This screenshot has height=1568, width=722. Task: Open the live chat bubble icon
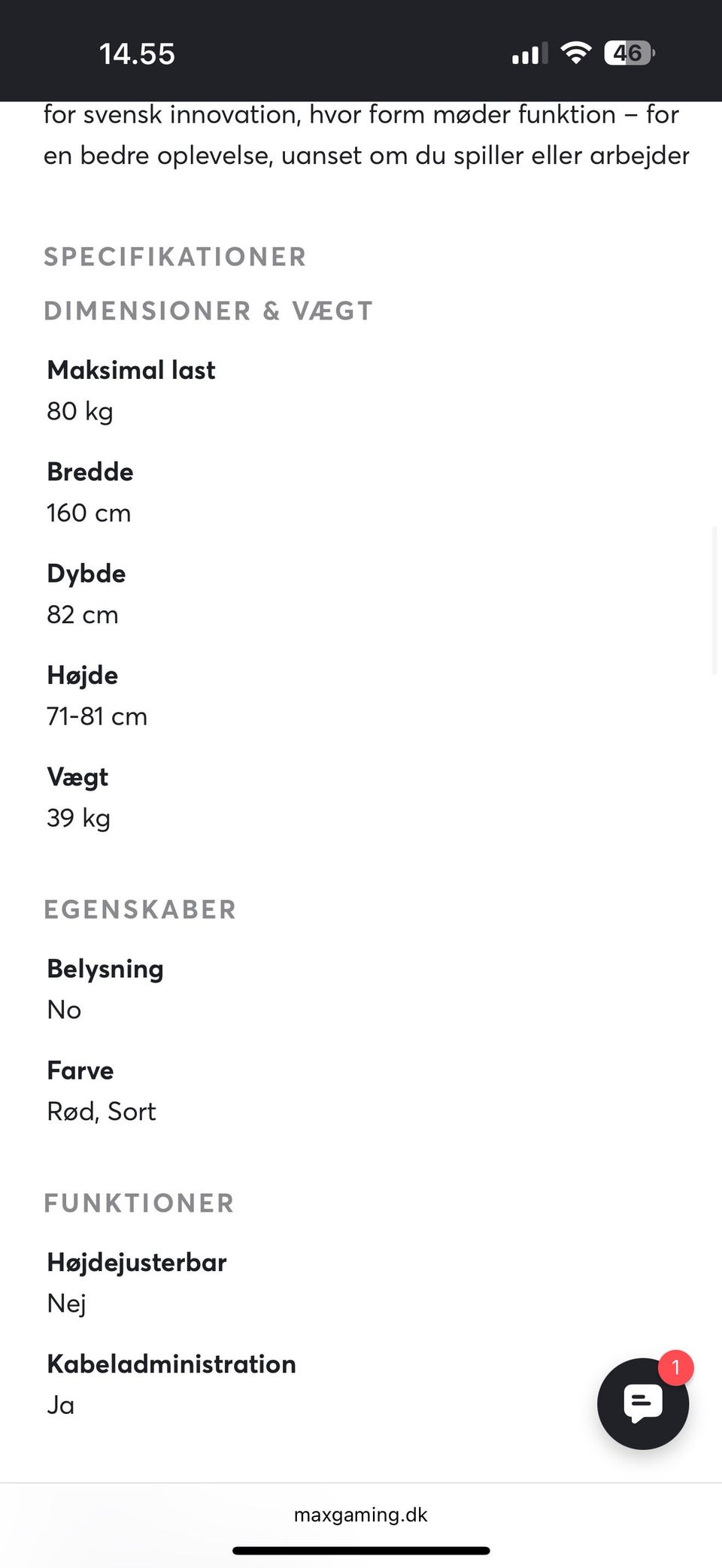642,1403
